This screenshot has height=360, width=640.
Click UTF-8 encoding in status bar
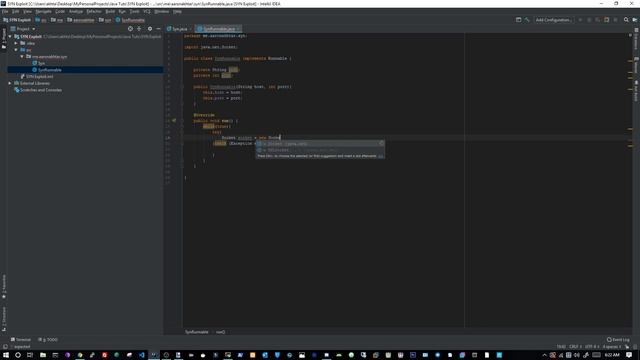591,347
